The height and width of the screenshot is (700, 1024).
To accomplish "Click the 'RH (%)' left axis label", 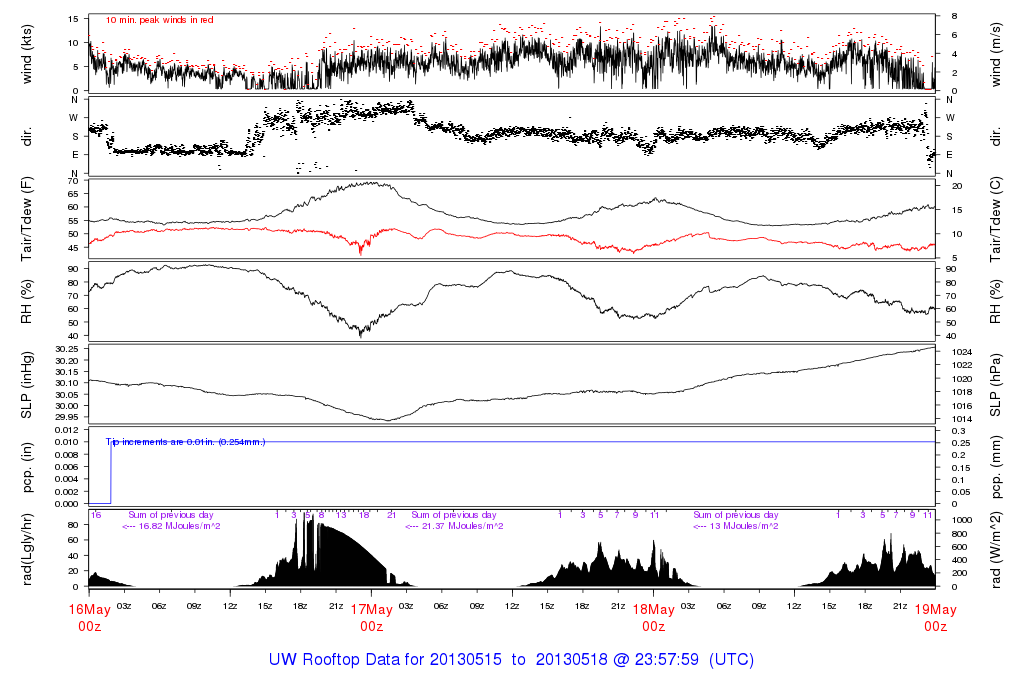I will tap(27, 302).
